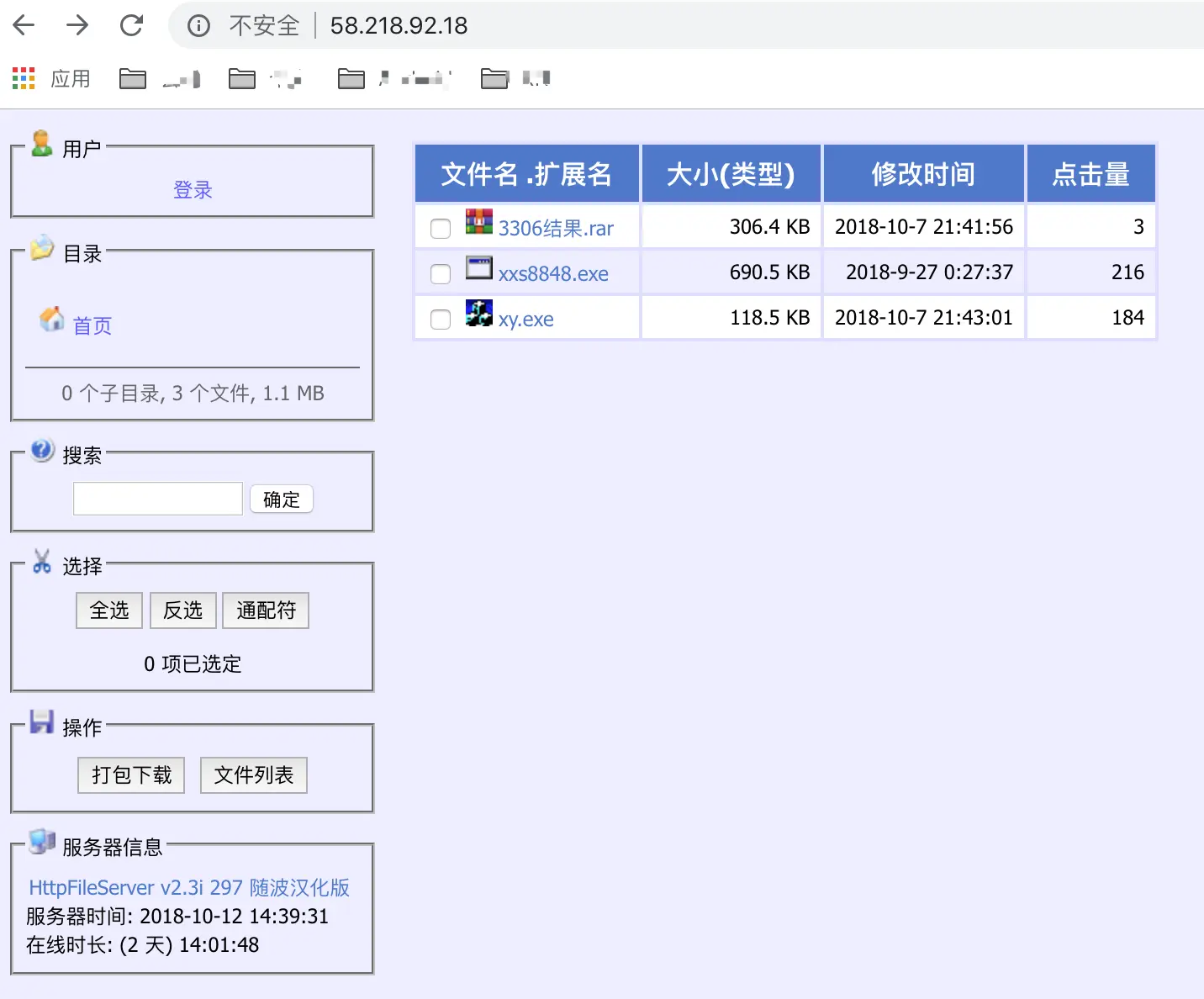
Task: Open the second bookmark folder icon
Action: pyautogui.click(x=242, y=78)
